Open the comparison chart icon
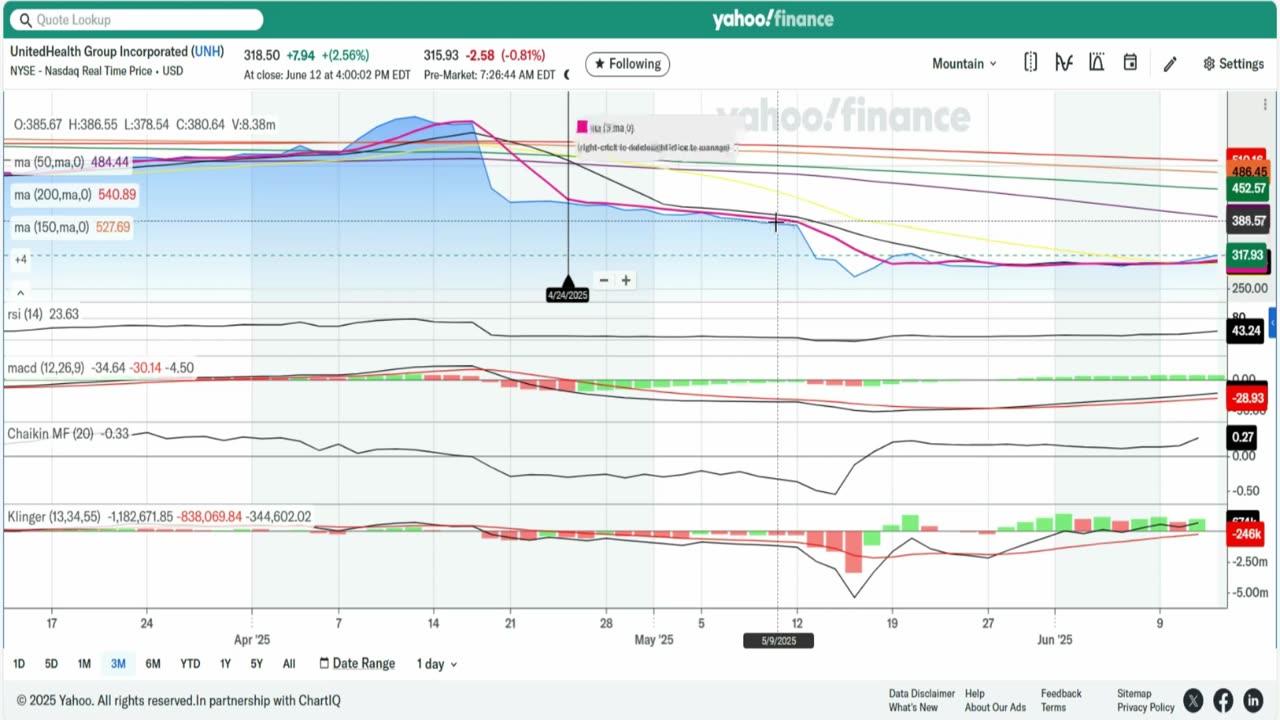This screenshot has width=1280, height=720. click(1096, 63)
